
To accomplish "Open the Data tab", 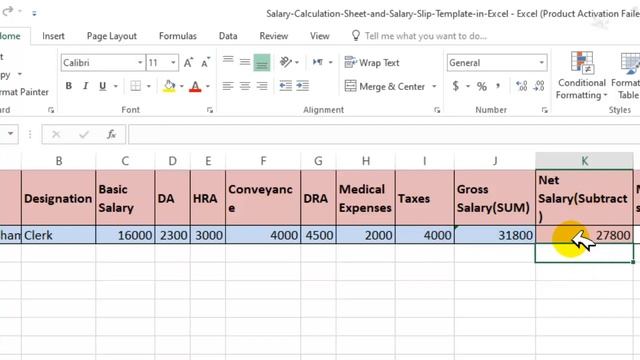I will (228, 36).
